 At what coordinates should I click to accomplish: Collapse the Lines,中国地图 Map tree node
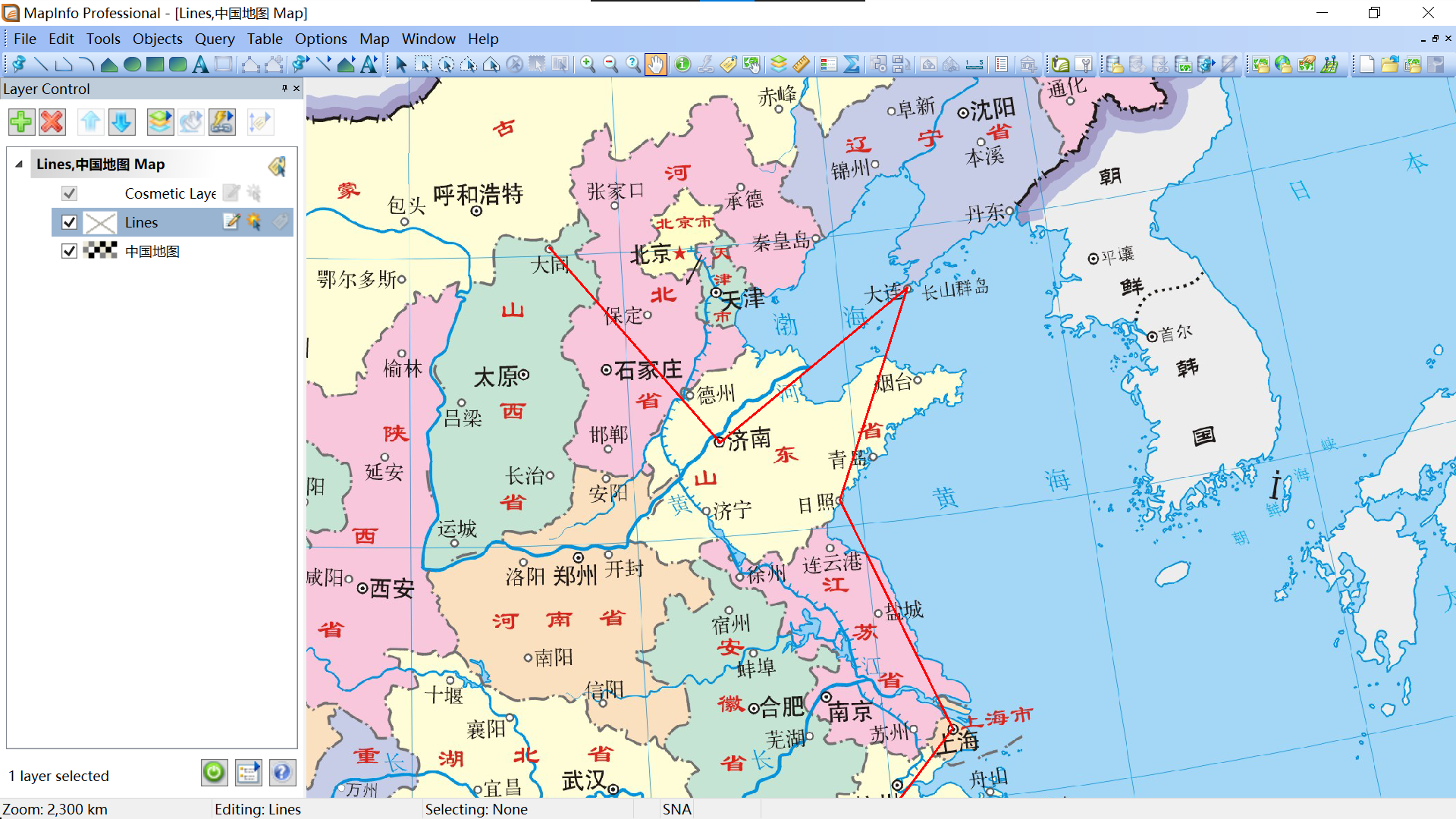pyautogui.click(x=19, y=165)
